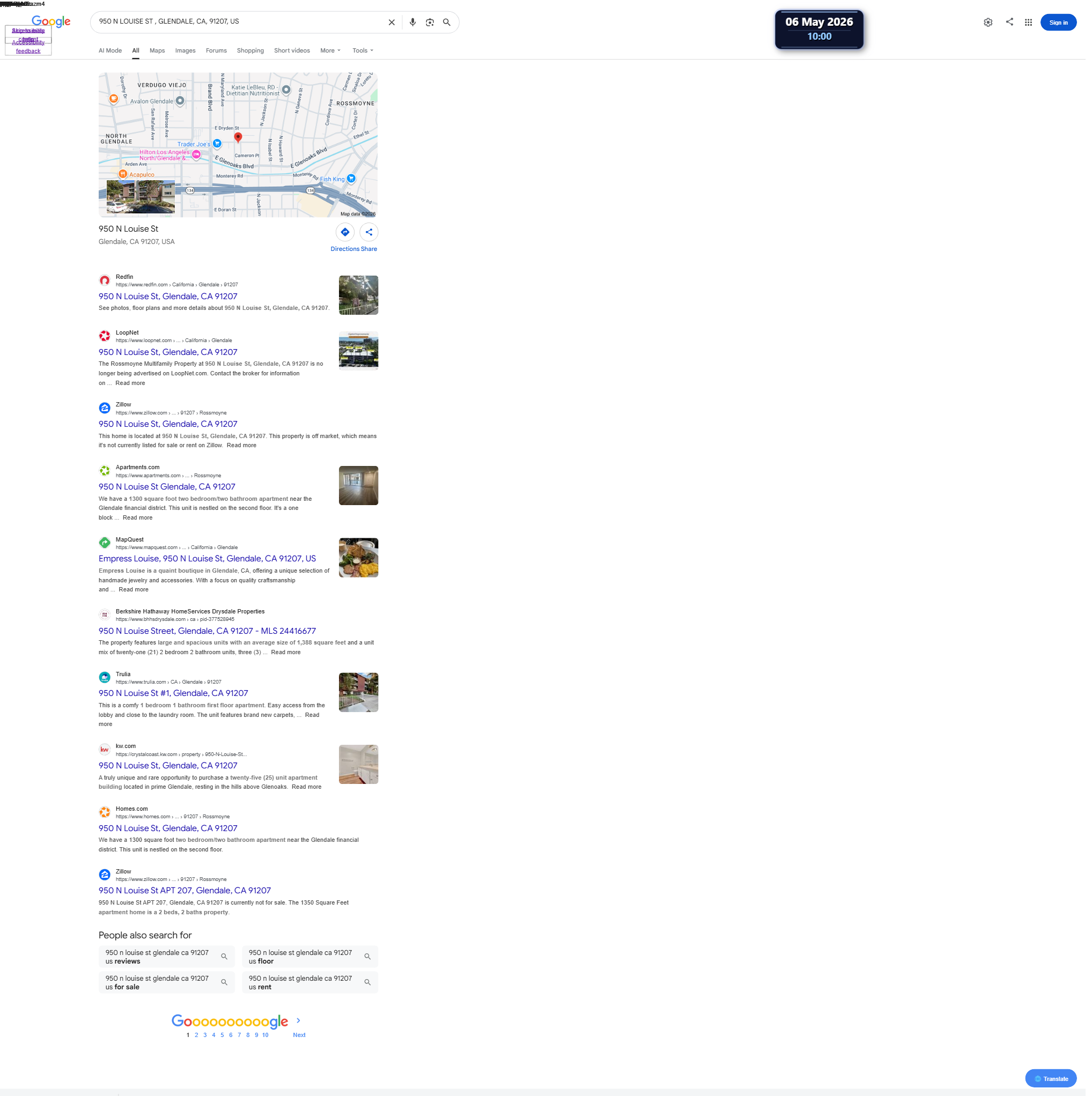
Task: Open Homes.com 950 N Louise St result
Action: [168, 828]
